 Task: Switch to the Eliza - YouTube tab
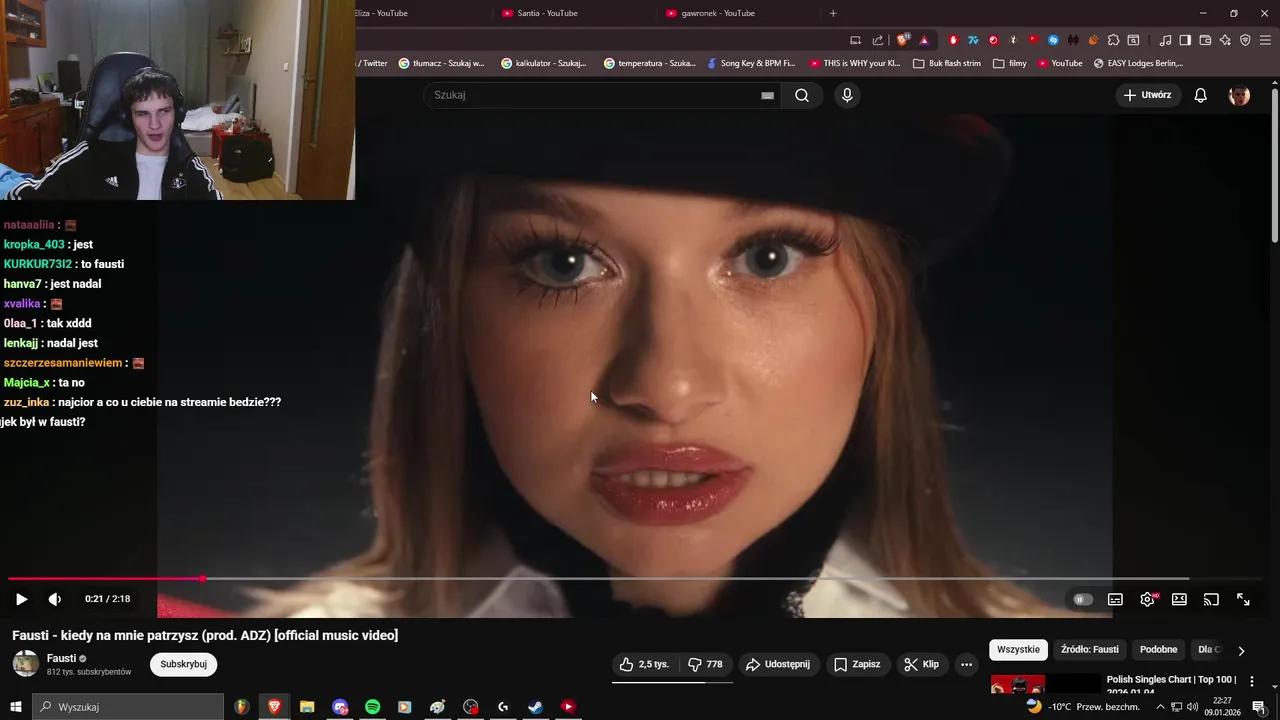[x=420, y=13]
